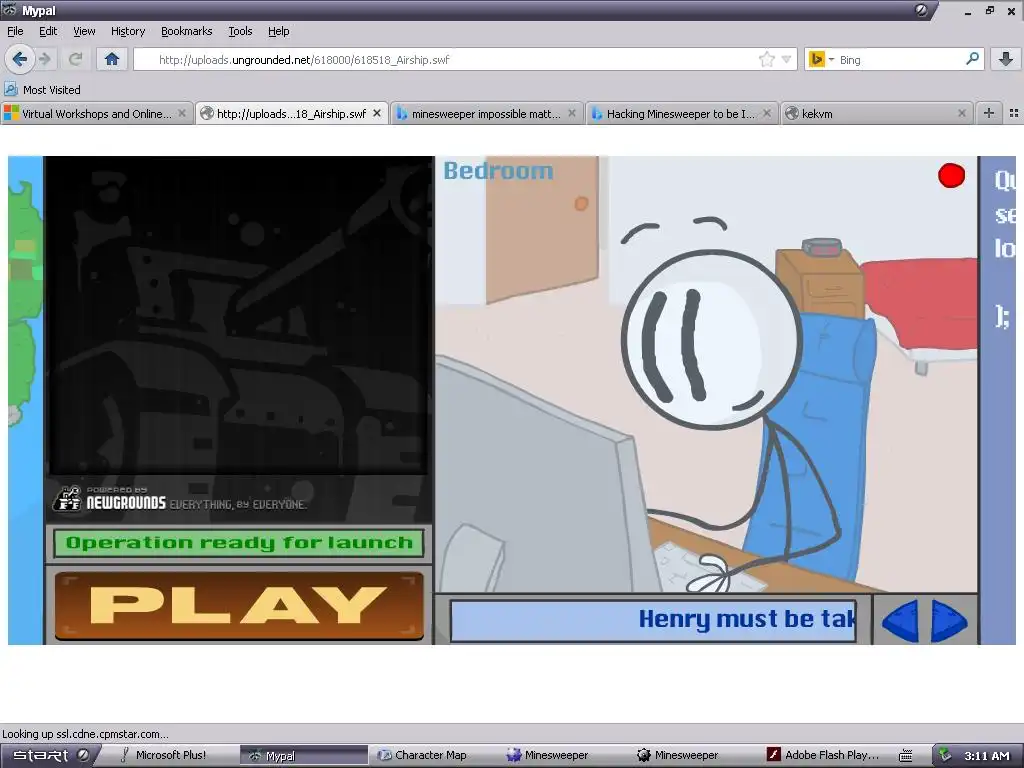The height and width of the screenshot is (768, 1024).
Task: Open the Edit menu
Action: coord(48,31)
